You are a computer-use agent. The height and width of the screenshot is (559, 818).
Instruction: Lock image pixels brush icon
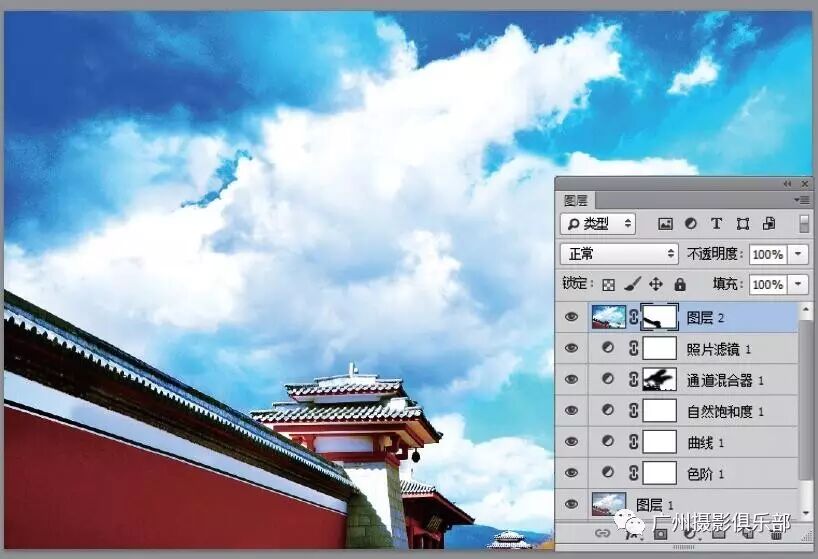[632, 284]
